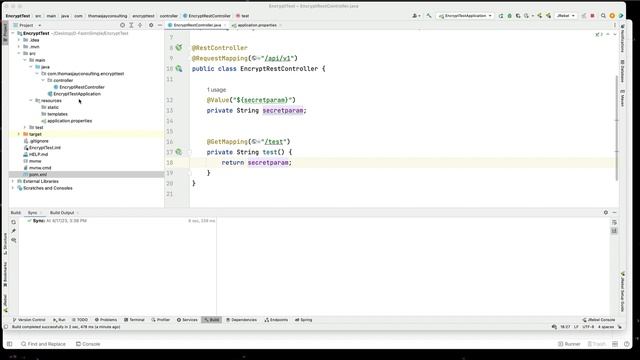This screenshot has width=640, height=360.
Task: Click the UTF-8 encoding in the status bar
Action: [588, 327]
